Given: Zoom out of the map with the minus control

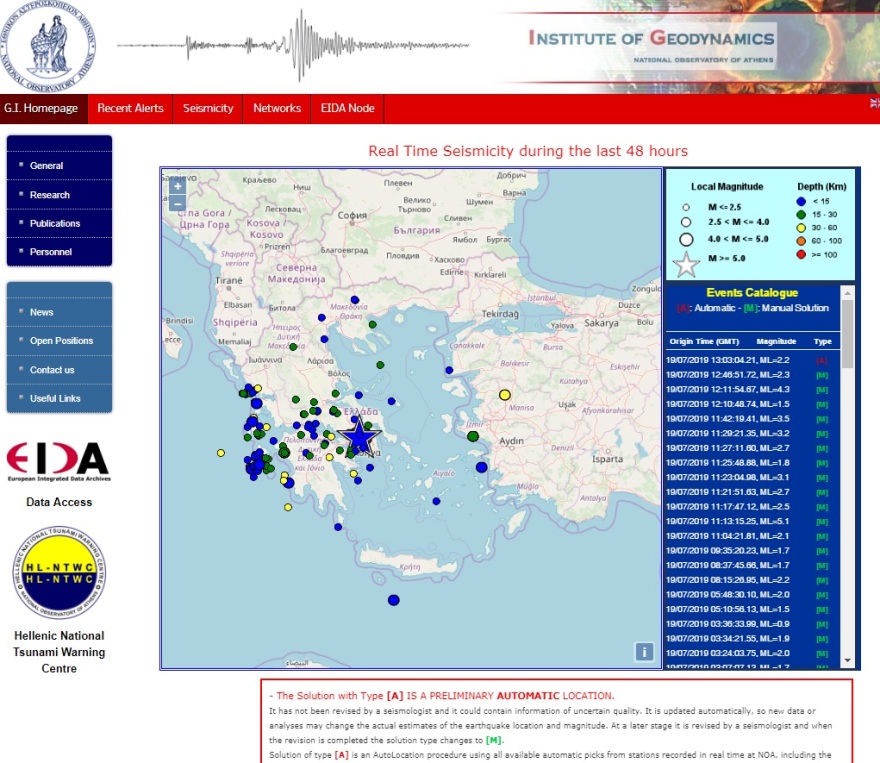Looking at the screenshot, I should (x=176, y=204).
